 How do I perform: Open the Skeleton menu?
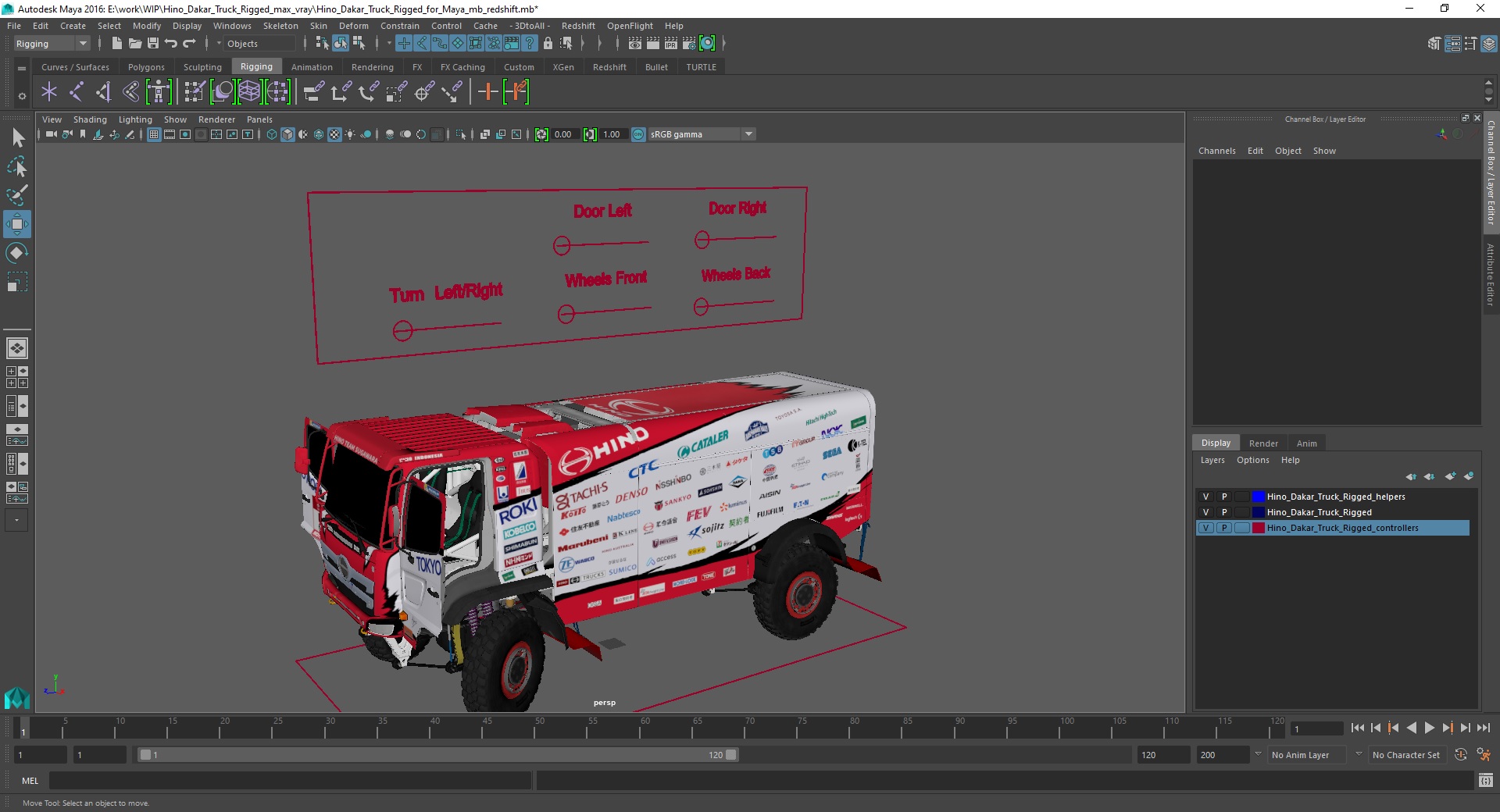click(280, 26)
